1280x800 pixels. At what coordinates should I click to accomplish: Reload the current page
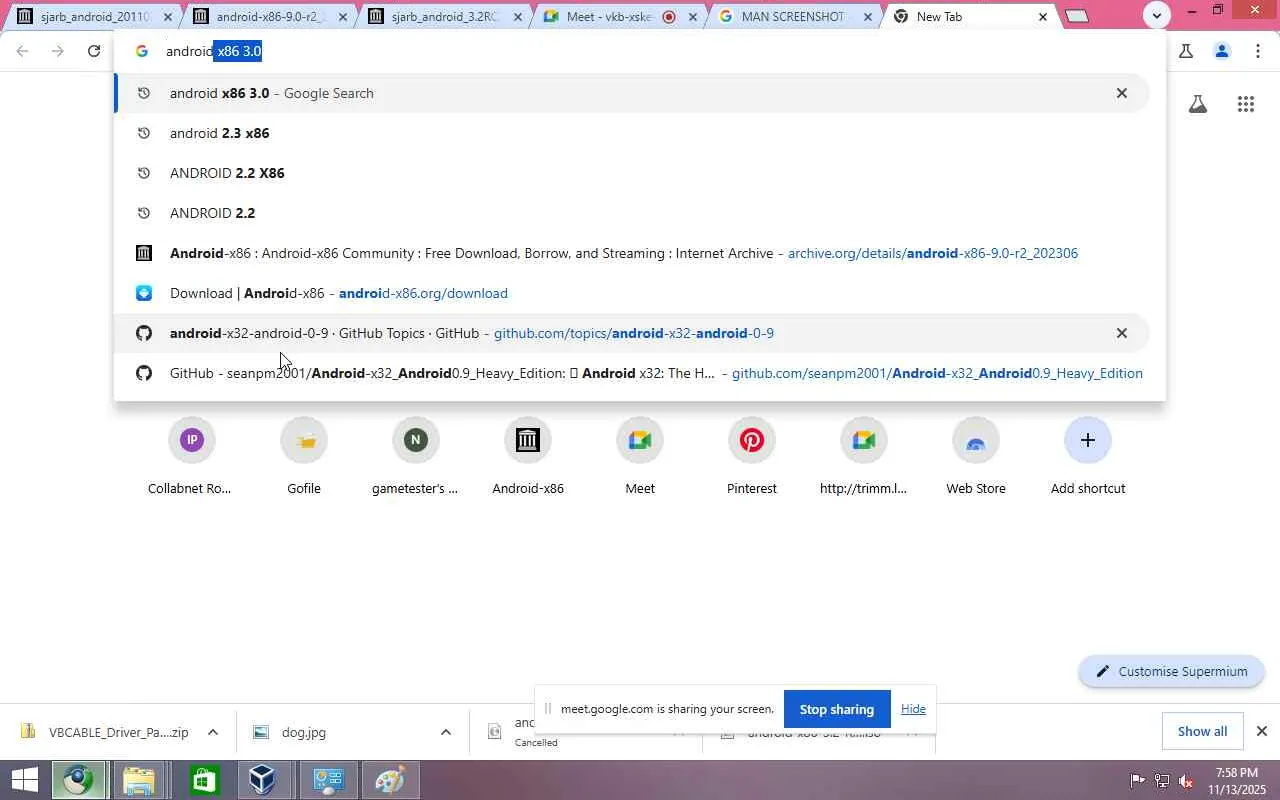(x=94, y=51)
